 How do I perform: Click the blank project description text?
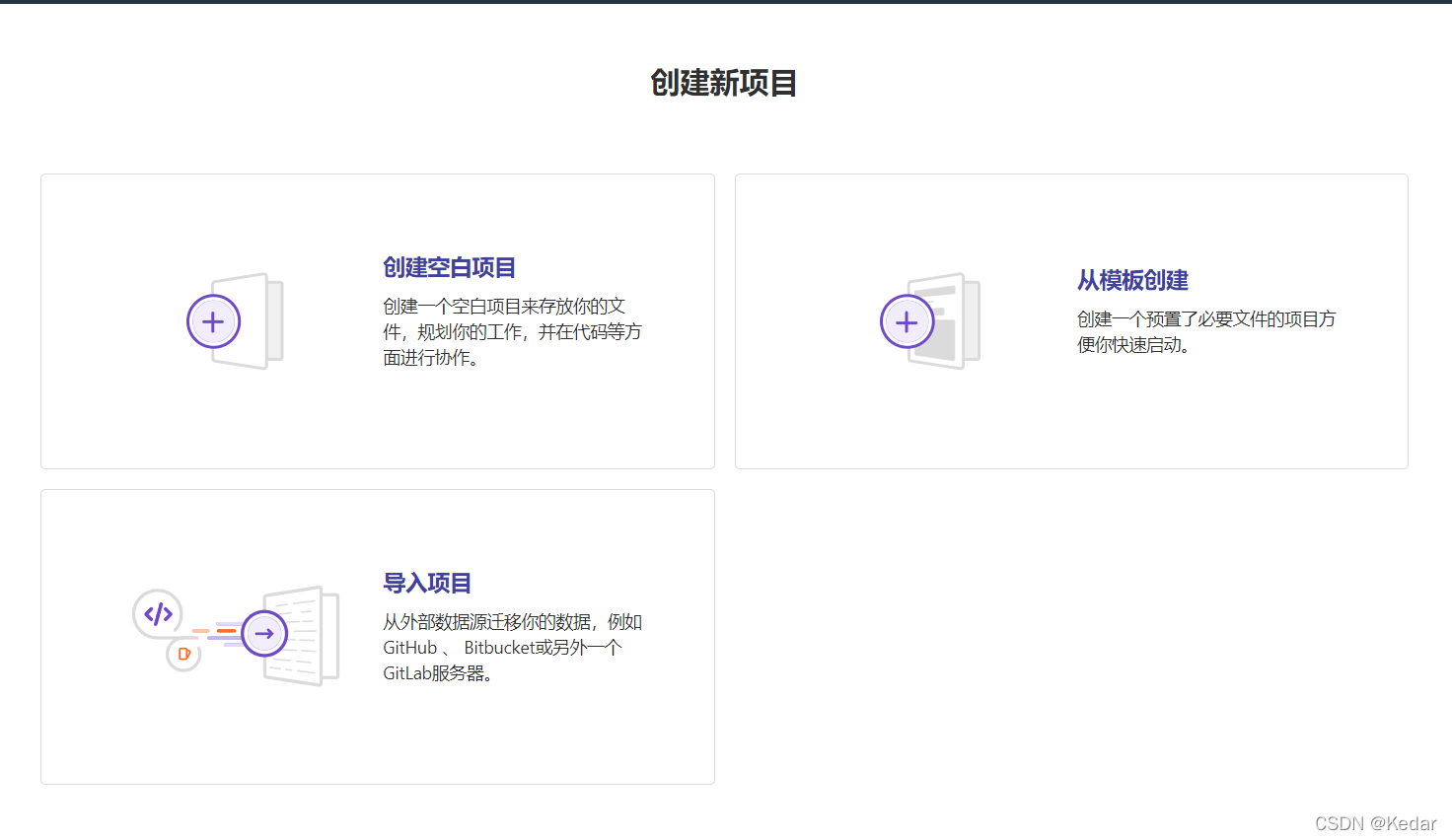point(511,331)
